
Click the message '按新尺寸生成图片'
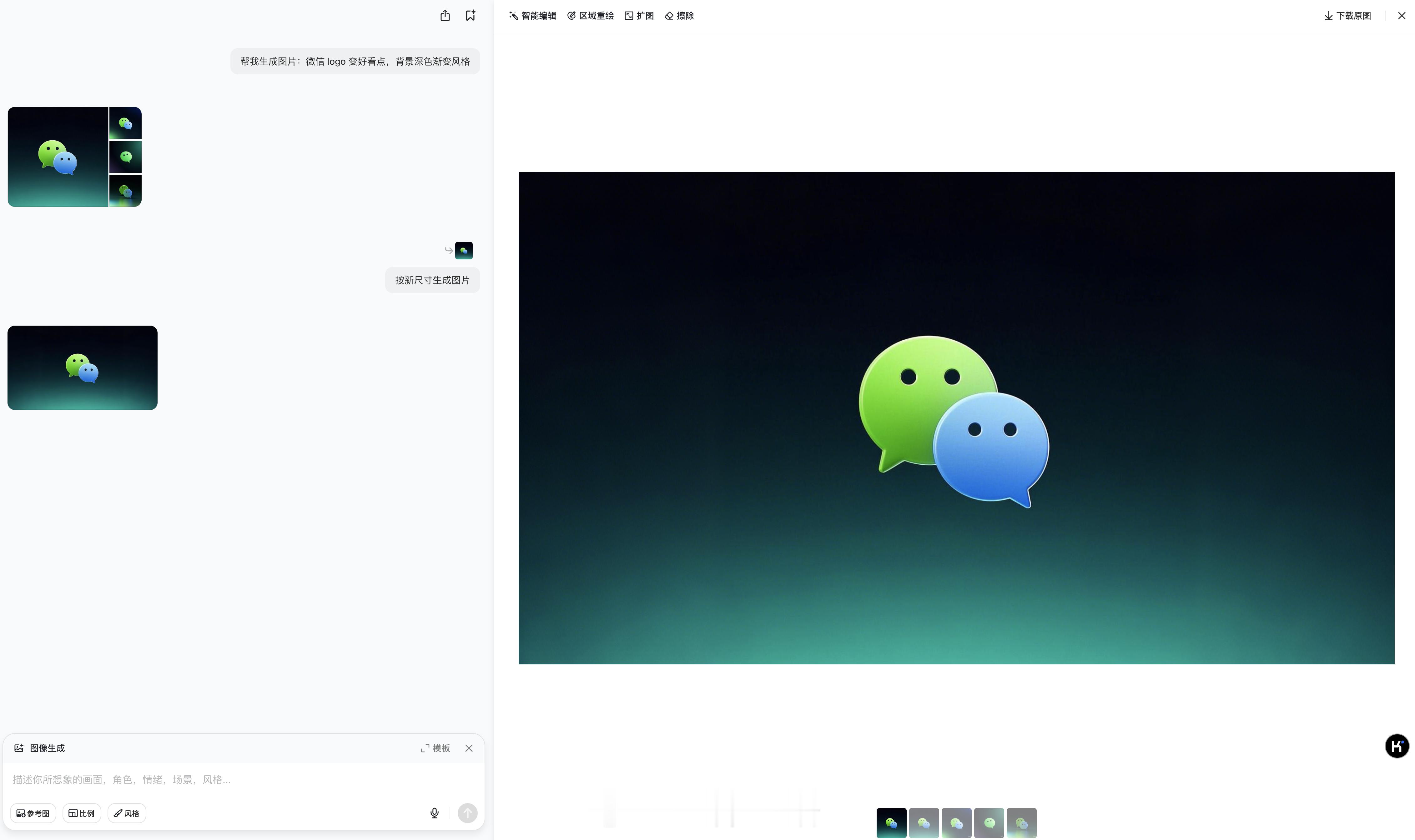pos(433,280)
